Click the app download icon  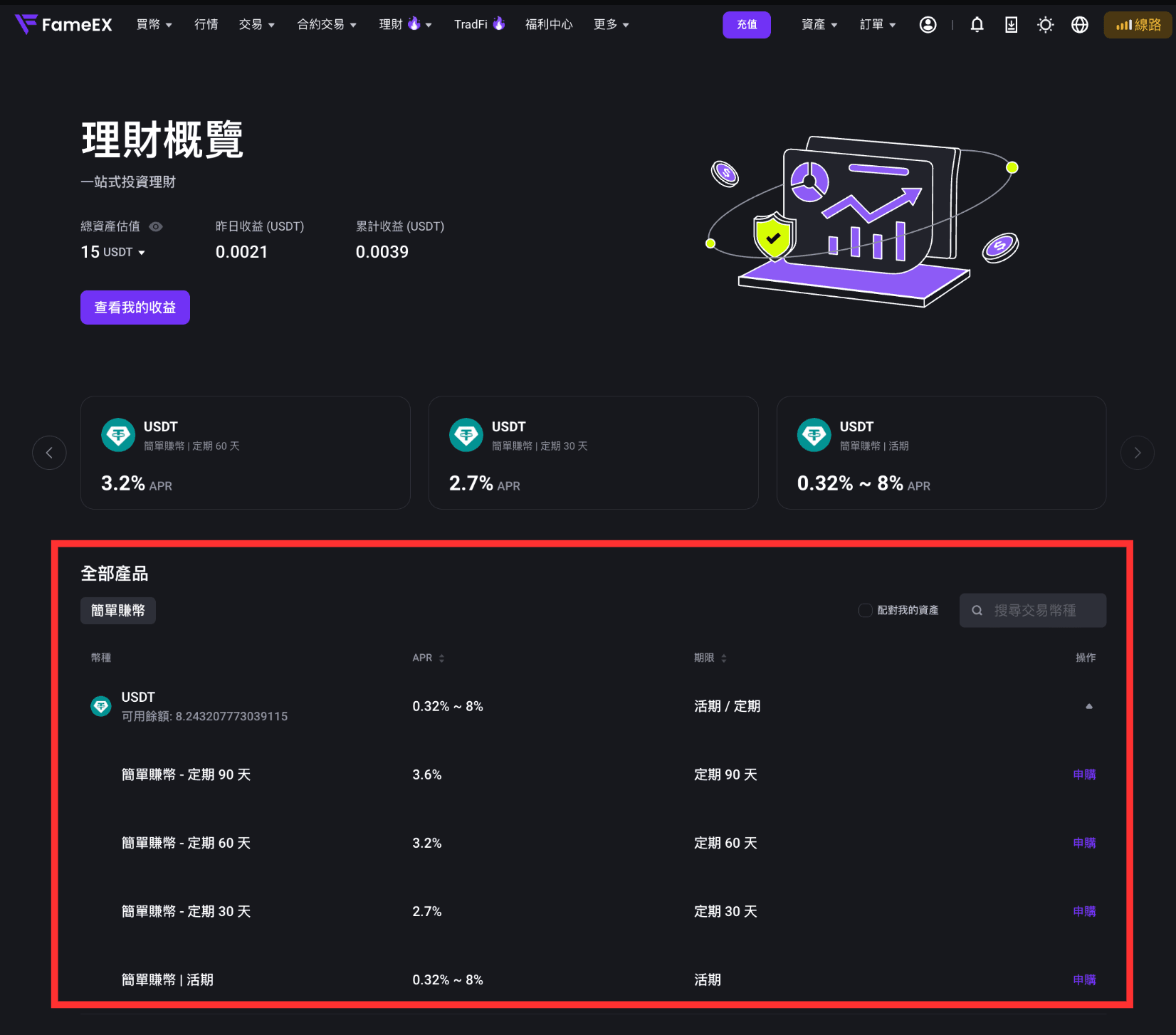(x=1011, y=25)
